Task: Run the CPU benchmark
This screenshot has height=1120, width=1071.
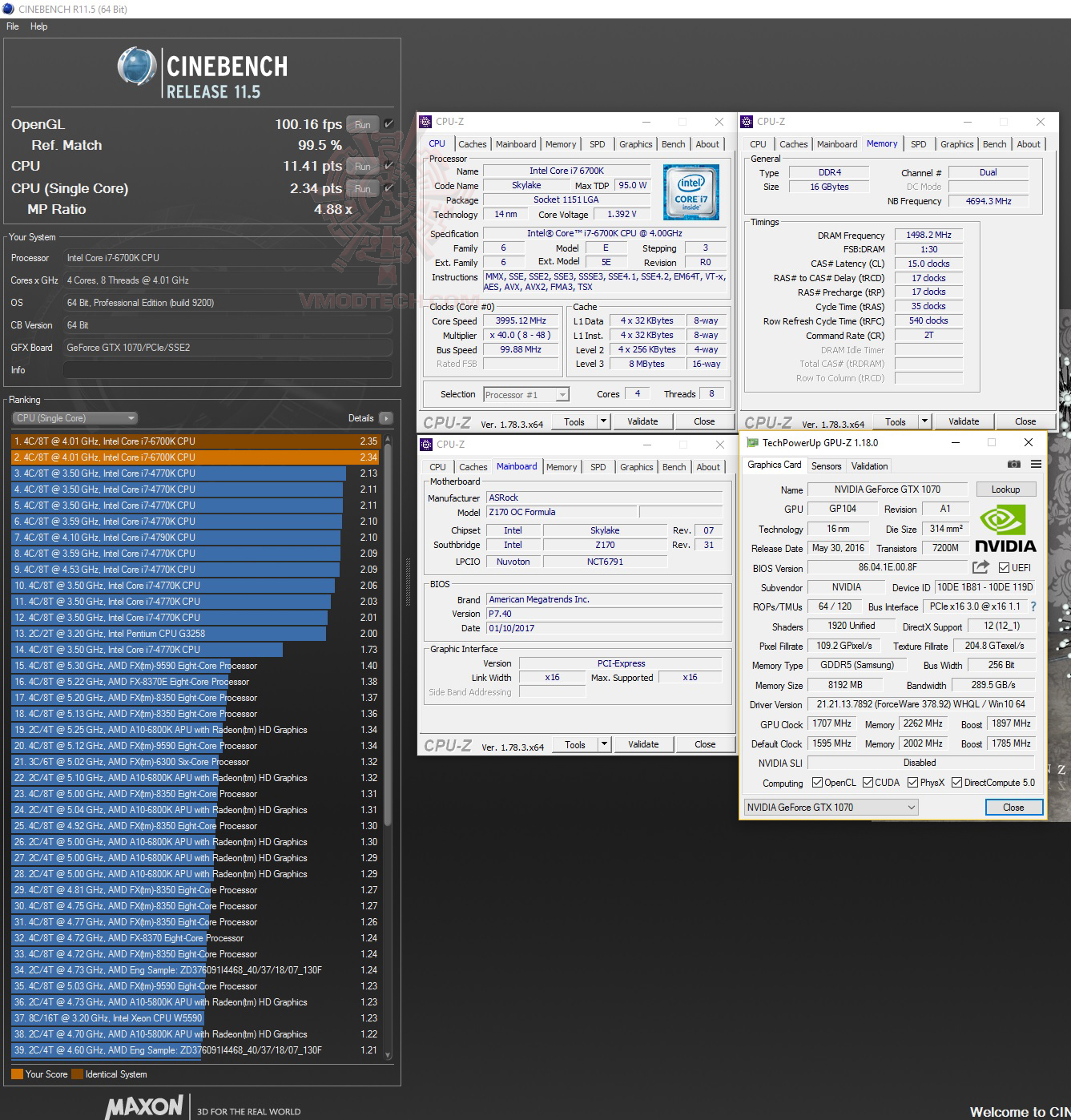Action: pos(362,166)
